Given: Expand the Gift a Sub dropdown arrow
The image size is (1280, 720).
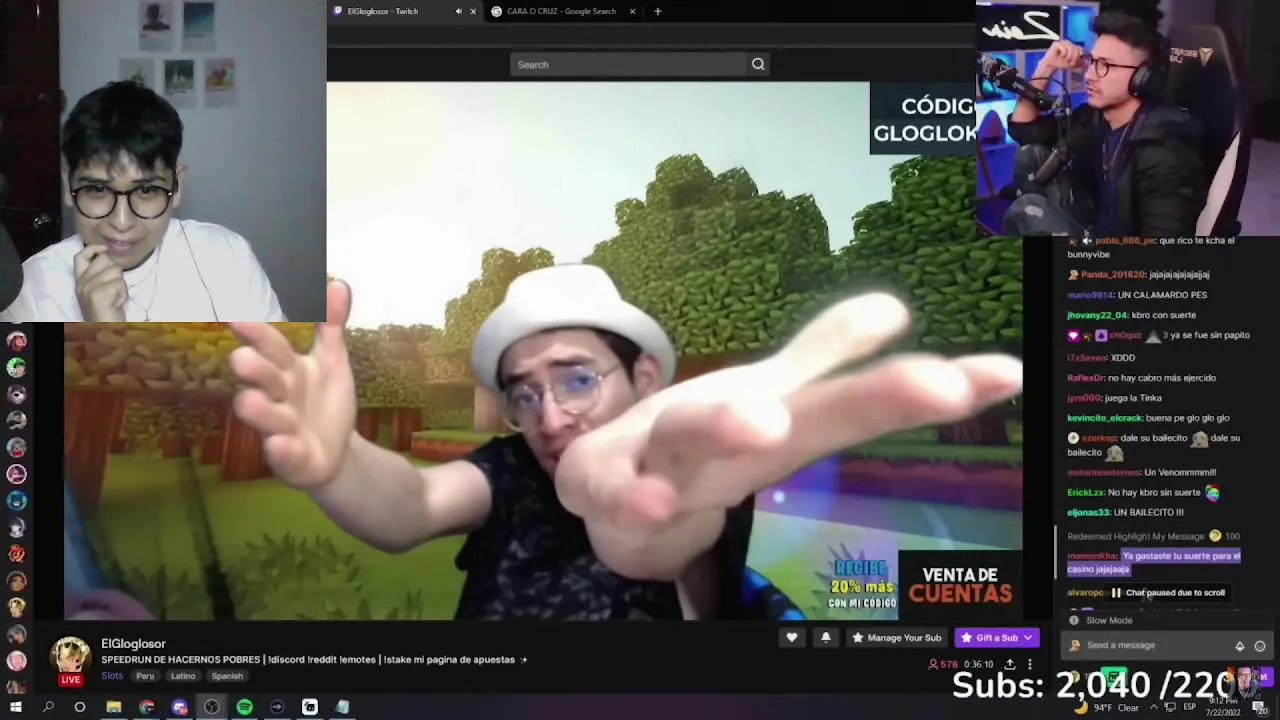Looking at the screenshot, I should pos(1028,637).
